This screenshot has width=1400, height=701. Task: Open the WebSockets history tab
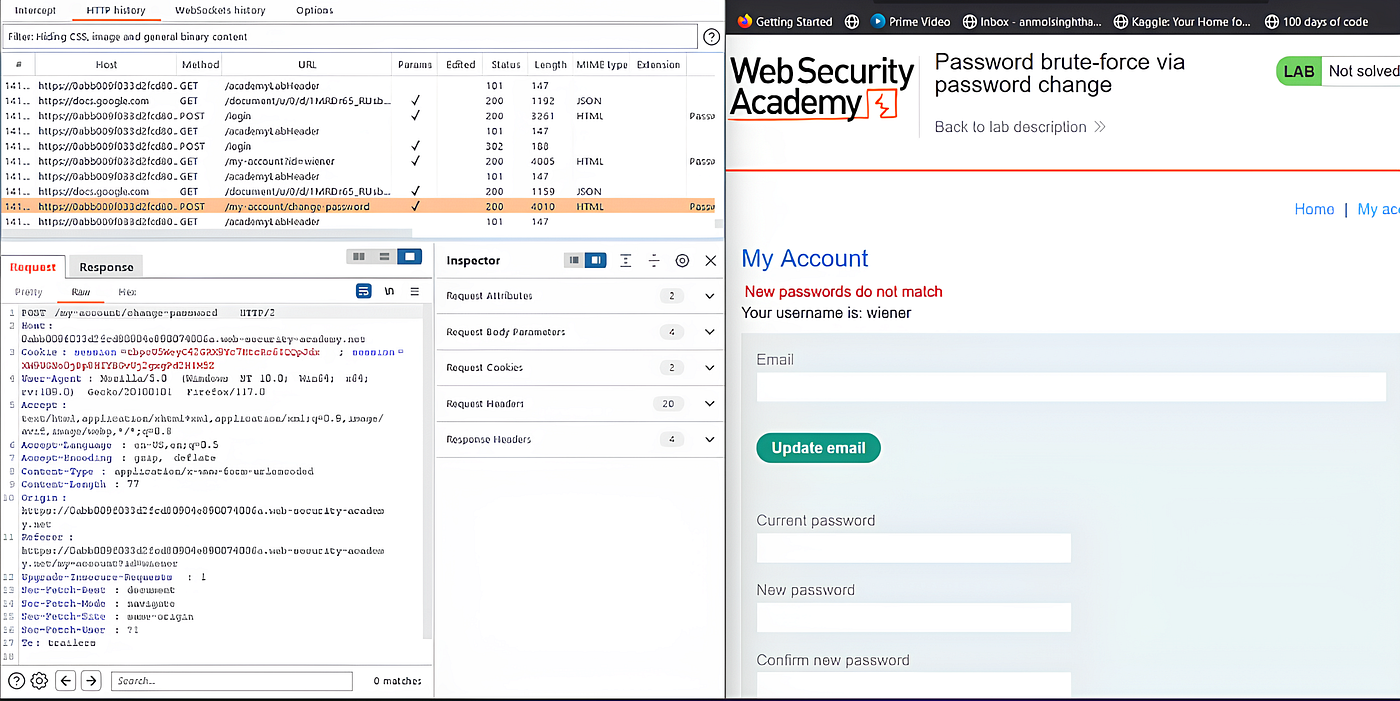click(220, 10)
